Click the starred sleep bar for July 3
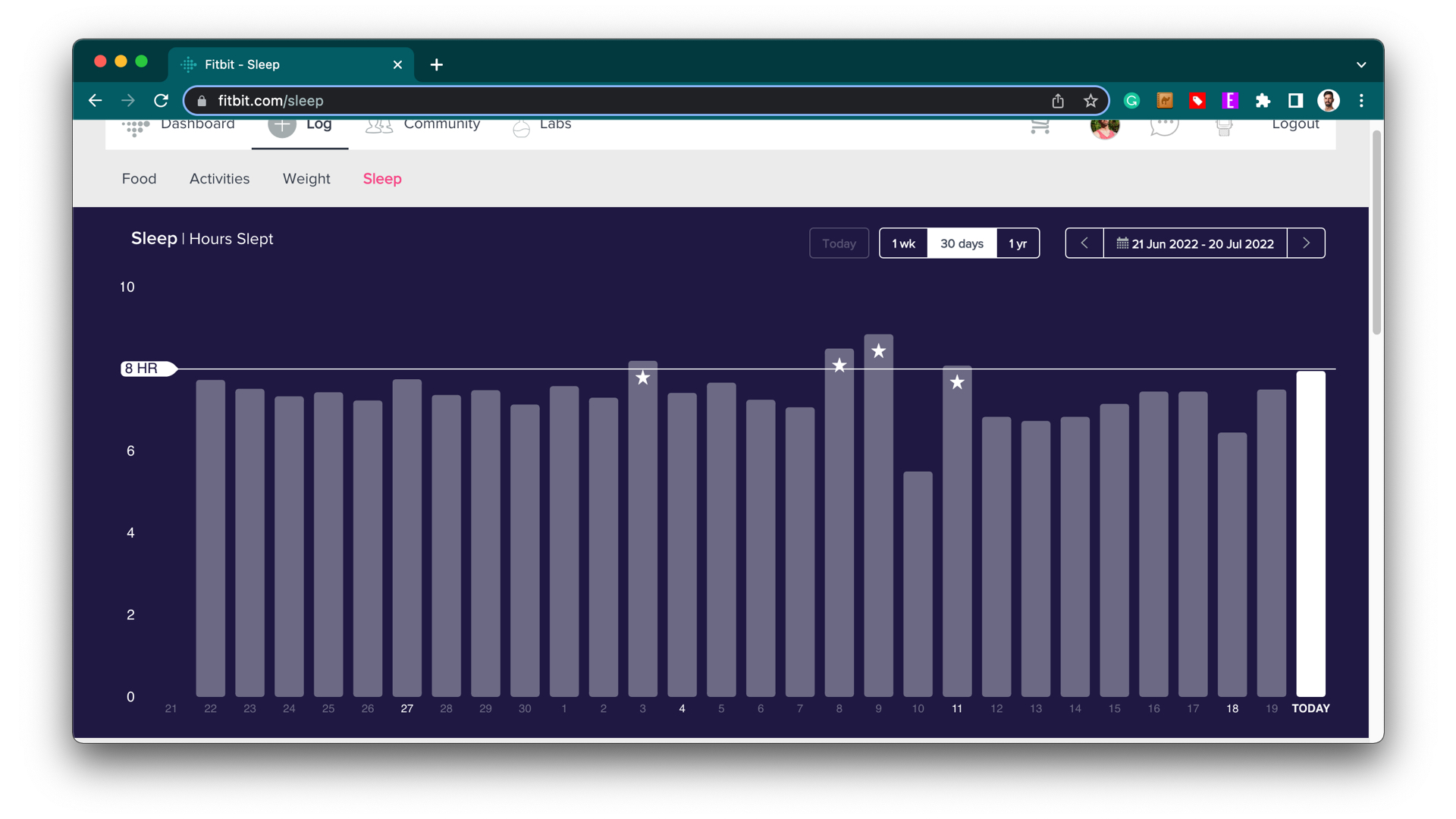The height and width of the screenshot is (819, 1456). [642, 529]
